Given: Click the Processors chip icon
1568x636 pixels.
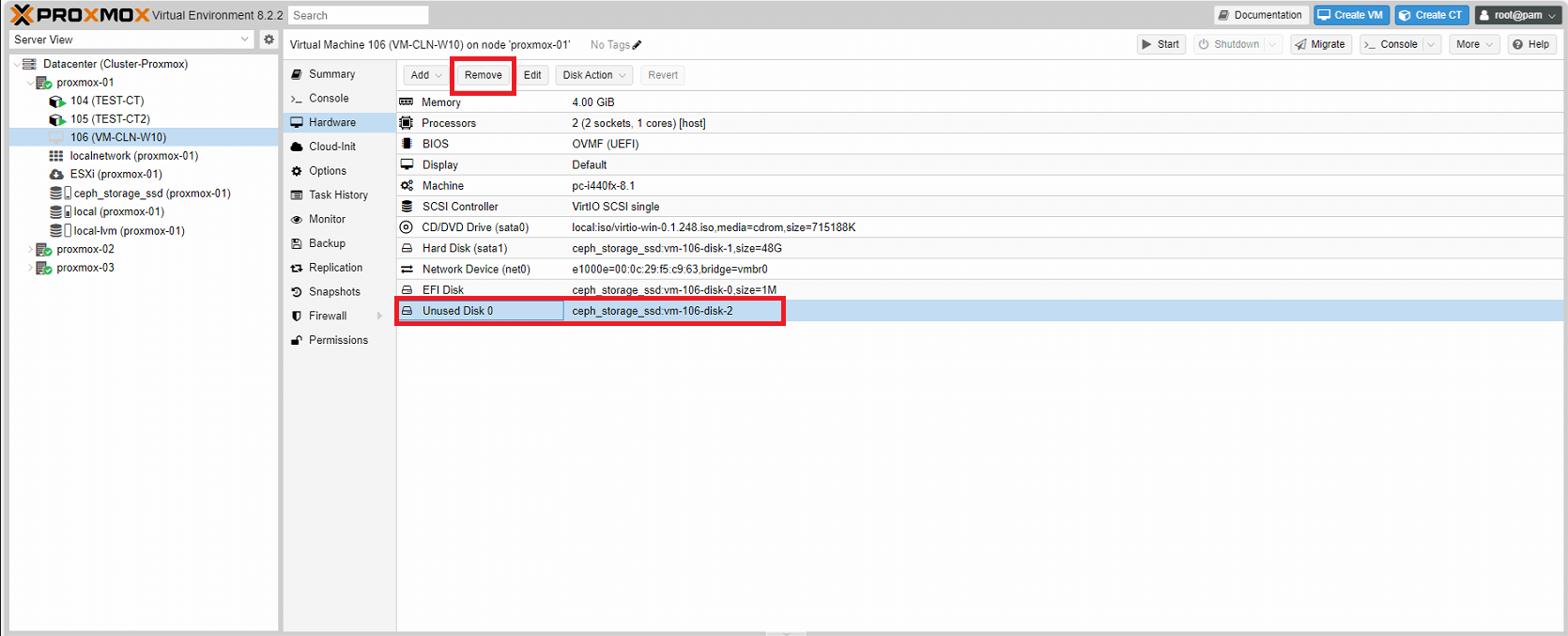Looking at the screenshot, I should 407,123.
